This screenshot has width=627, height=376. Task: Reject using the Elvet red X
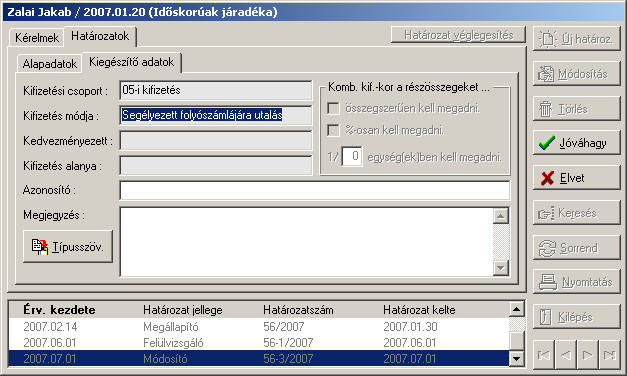577,178
